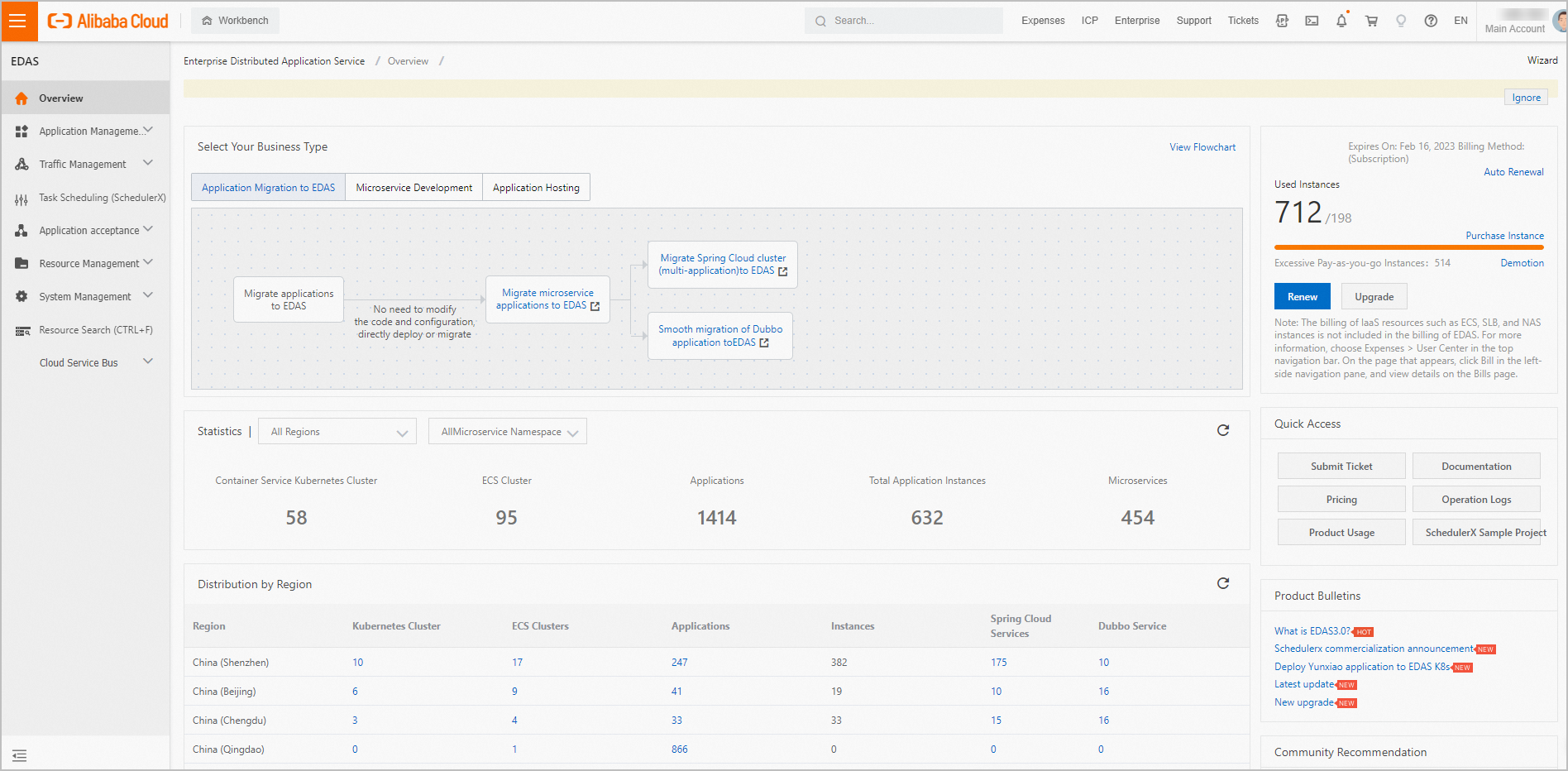Open the View Flowchart link
Image resolution: width=1568 pixels, height=771 pixels.
1202,147
